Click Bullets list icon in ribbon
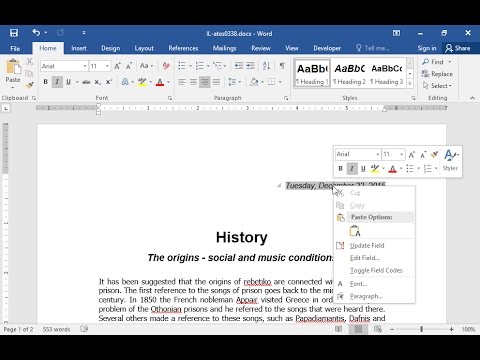480x360 pixels. pyautogui.click(x=182, y=66)
